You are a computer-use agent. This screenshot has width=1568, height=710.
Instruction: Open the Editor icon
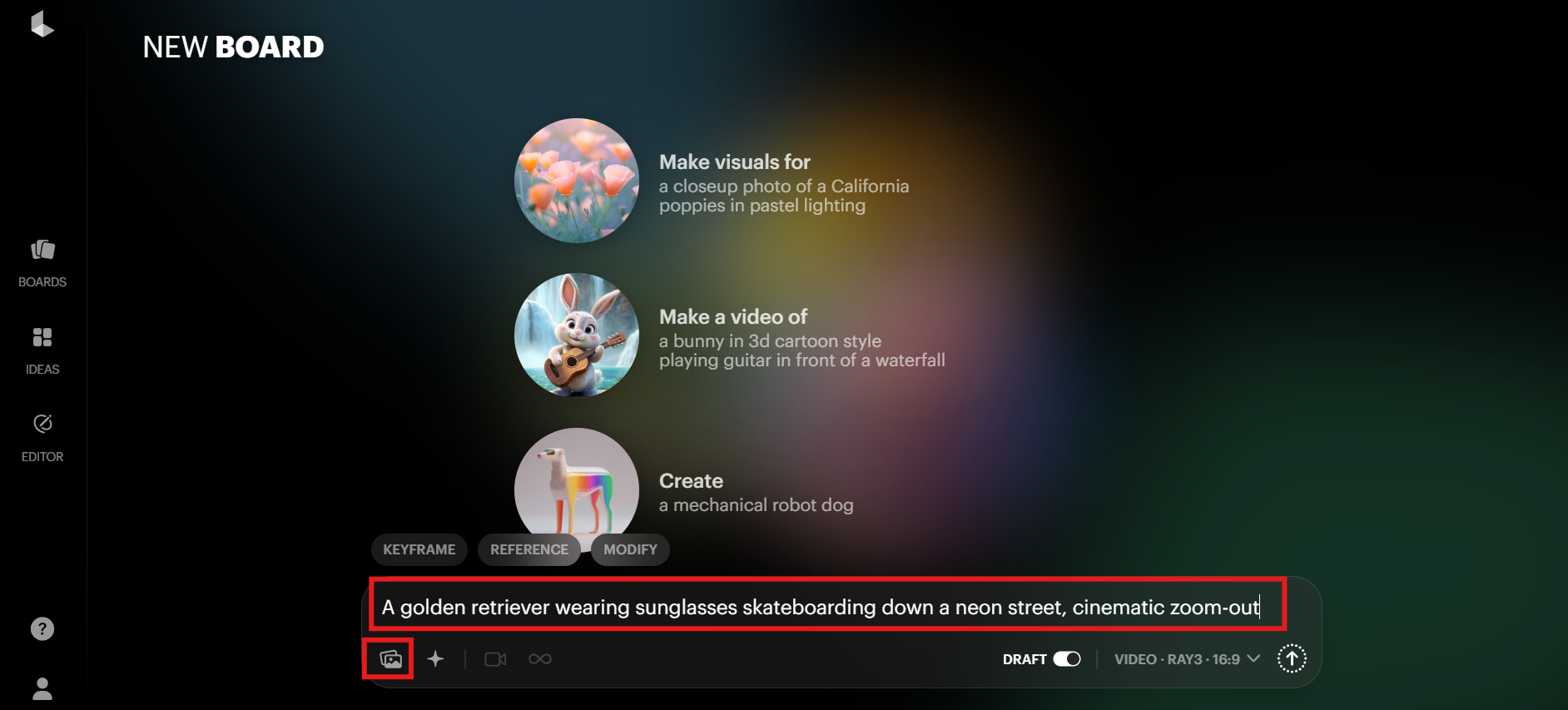click(42, 424)
